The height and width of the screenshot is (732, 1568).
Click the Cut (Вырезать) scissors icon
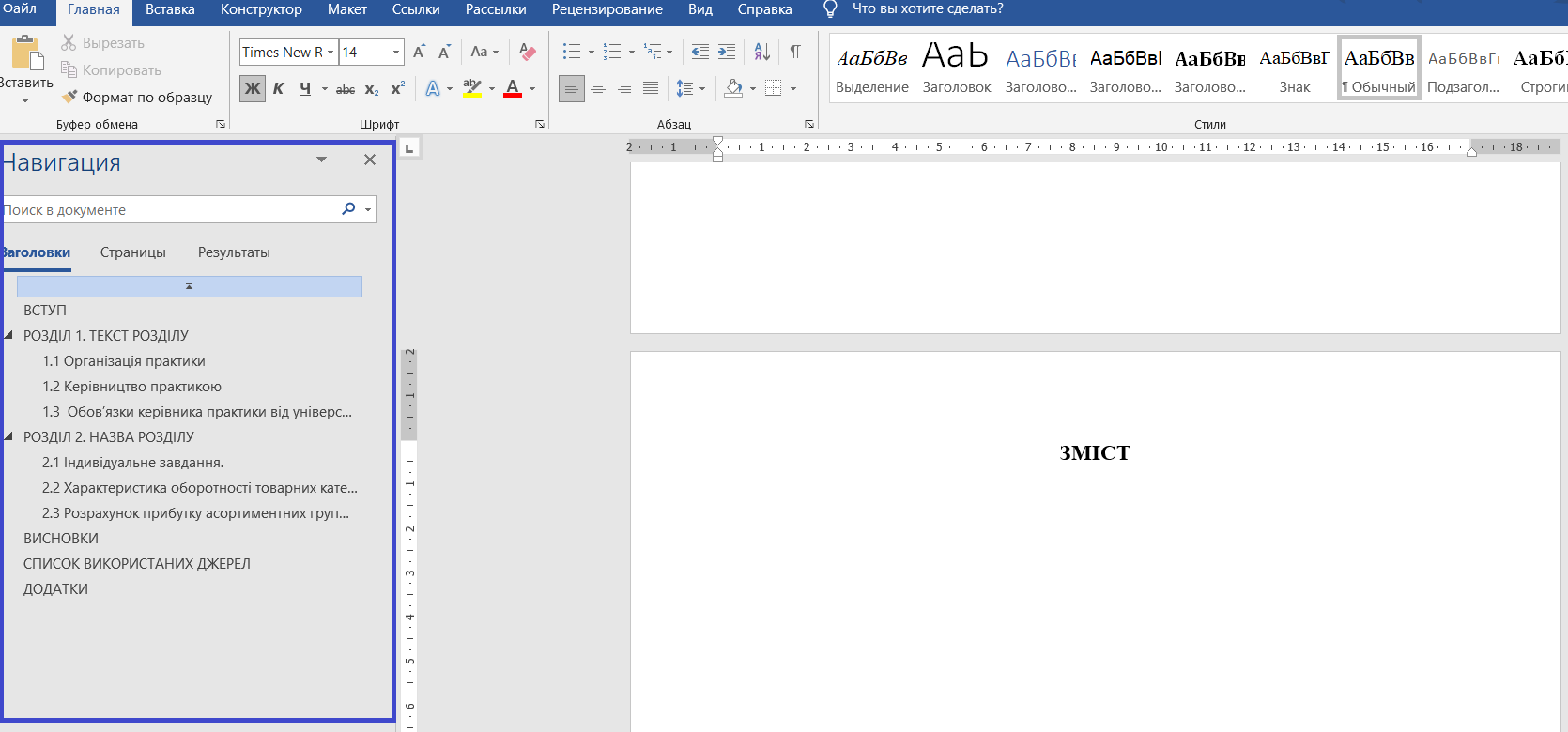[69, 42]
